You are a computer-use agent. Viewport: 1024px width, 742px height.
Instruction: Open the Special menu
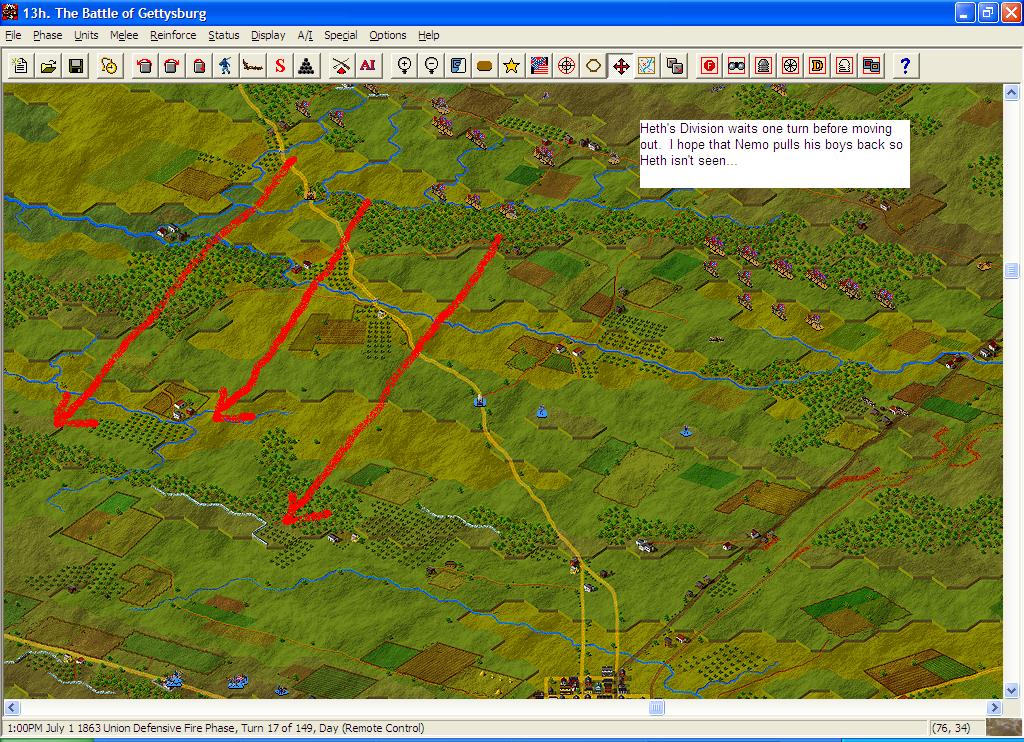341,35
